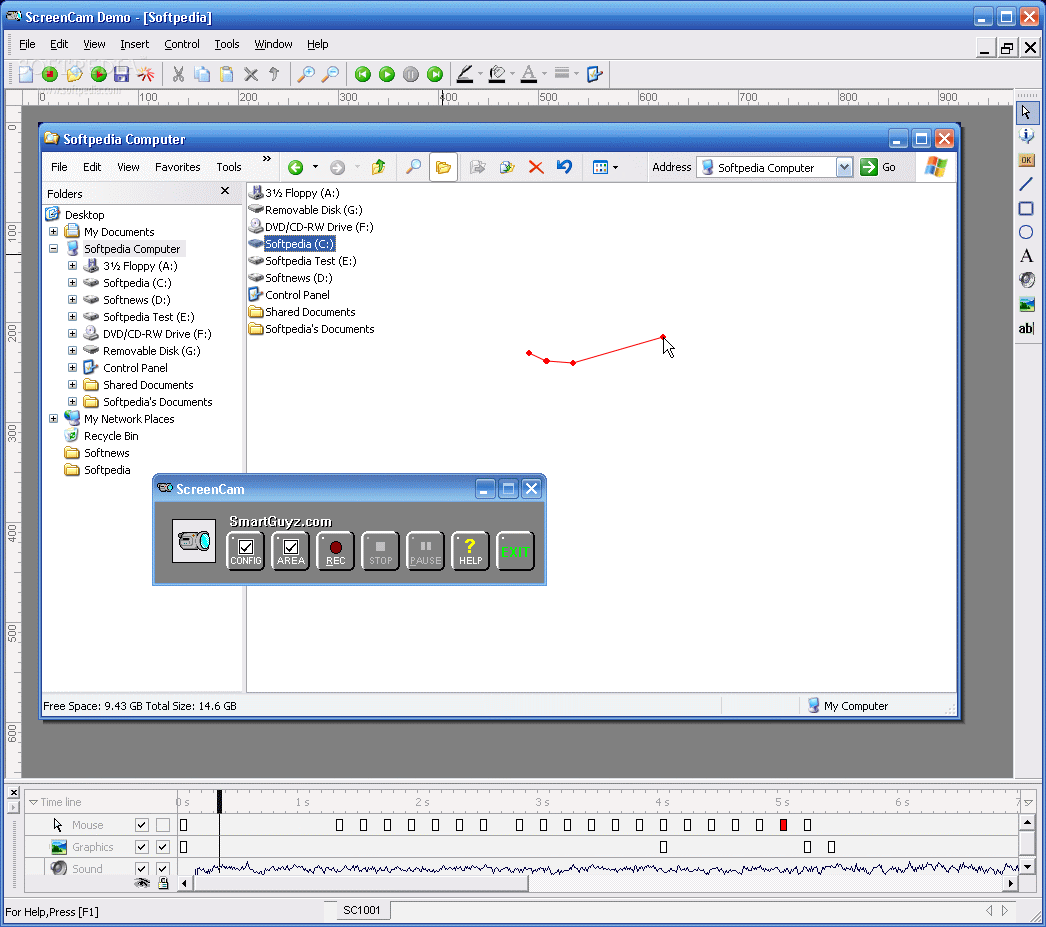Toggle first checkbox on Sound track

(141, 869)
